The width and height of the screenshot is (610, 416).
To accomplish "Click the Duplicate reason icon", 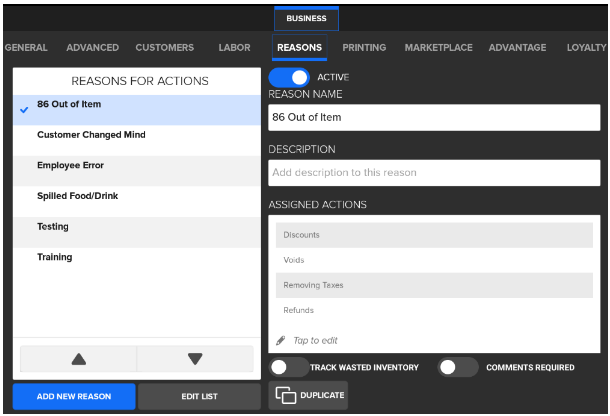I will click(286, 395).
